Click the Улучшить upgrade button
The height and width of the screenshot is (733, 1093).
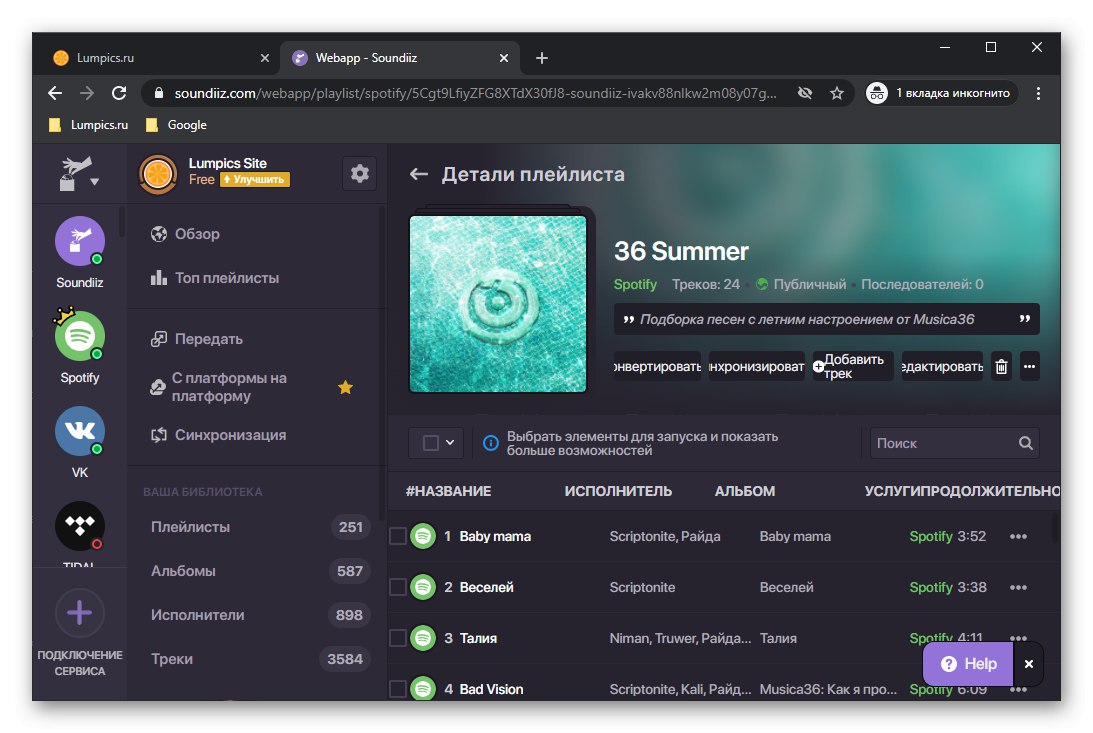tap(254, 180)
